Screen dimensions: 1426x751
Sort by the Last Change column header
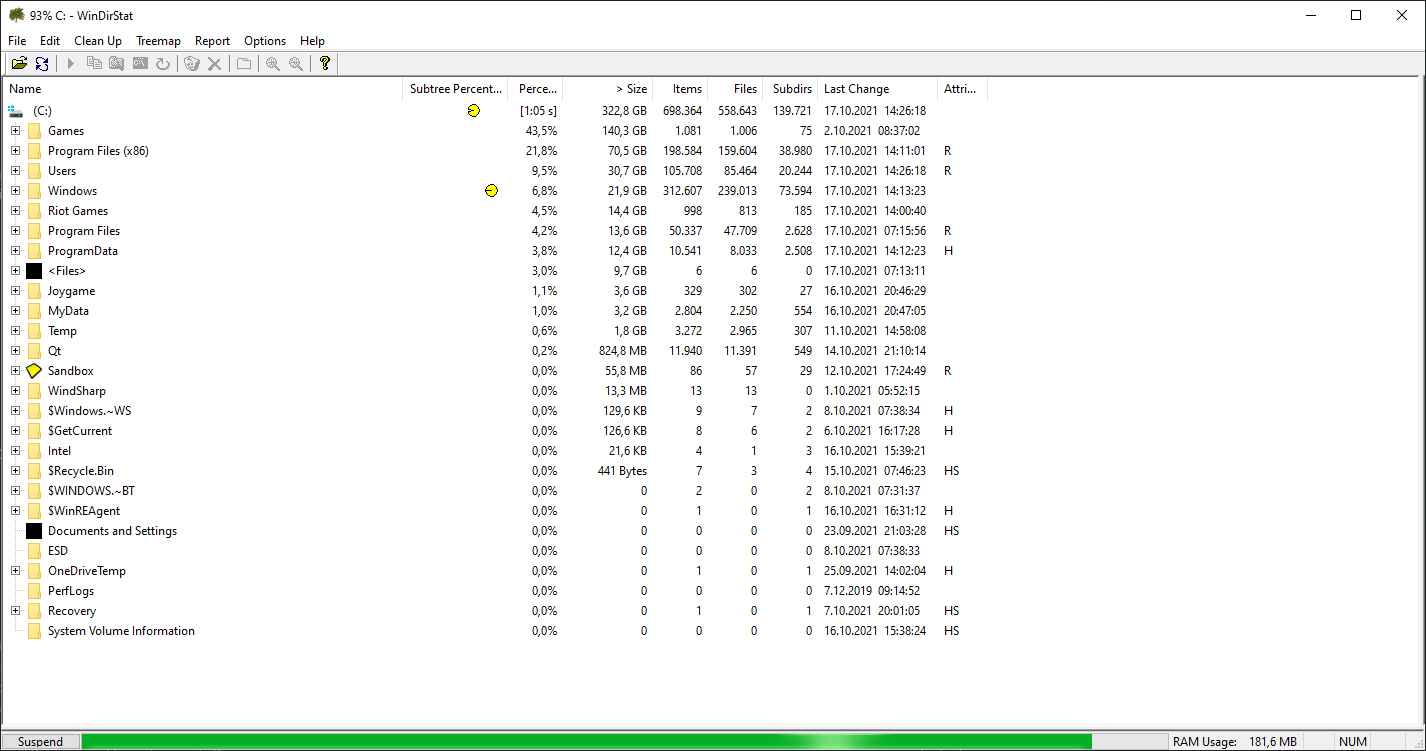click(x=878, y=89)
